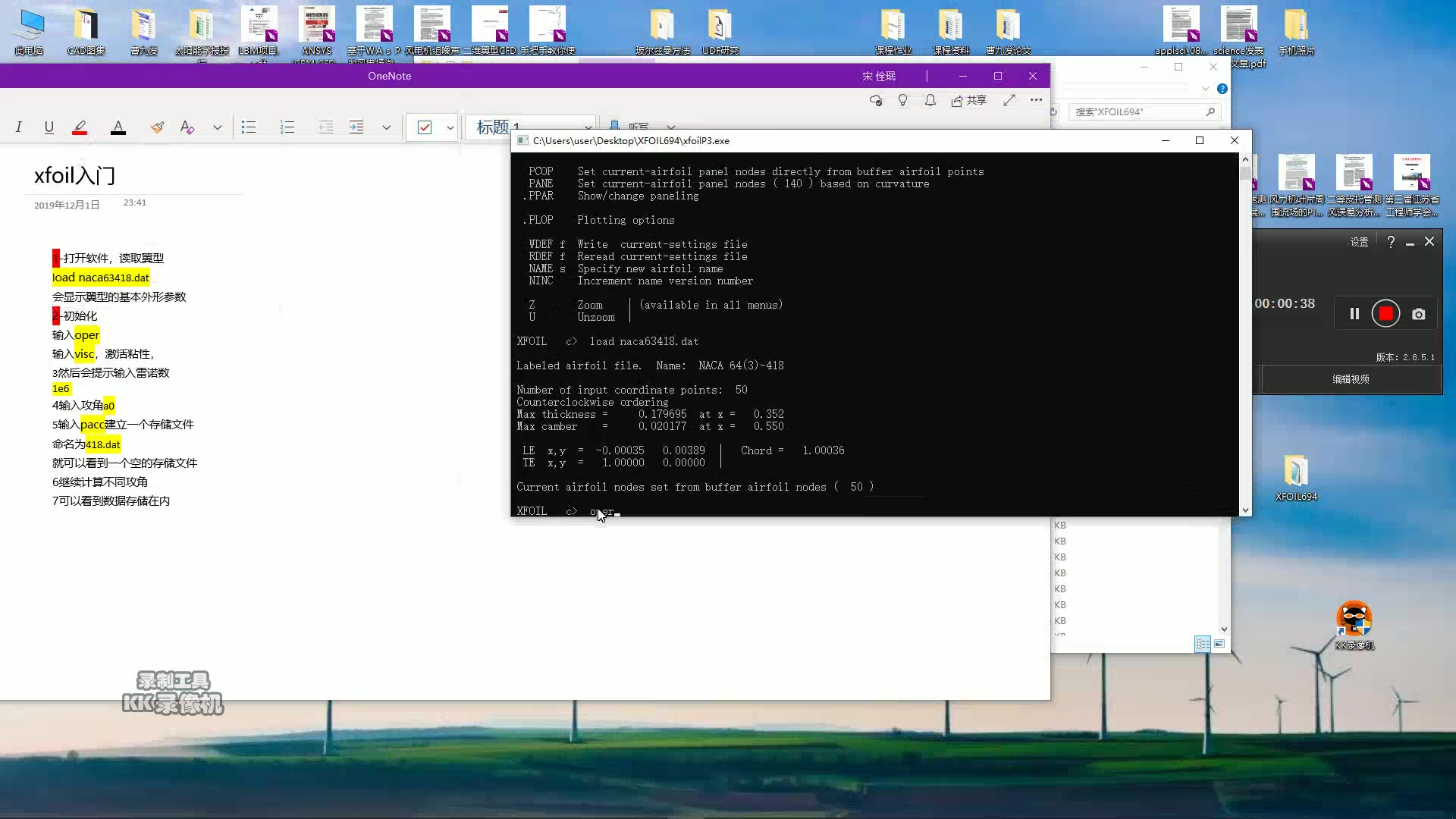This screenshot has height=819, width=1456.
Task: Click the 编辑视频 button
Action: pos(1351,379)
